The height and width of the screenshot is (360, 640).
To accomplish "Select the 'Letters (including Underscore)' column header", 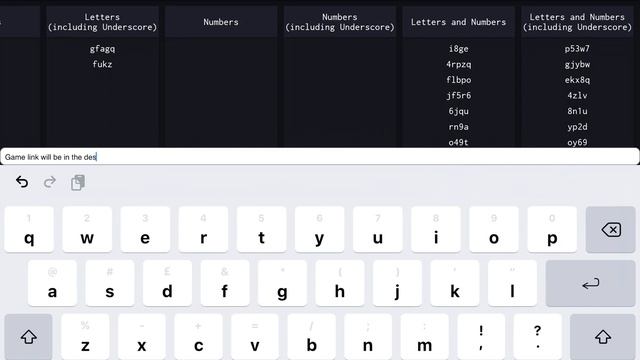I will click(x=102, y=22).
